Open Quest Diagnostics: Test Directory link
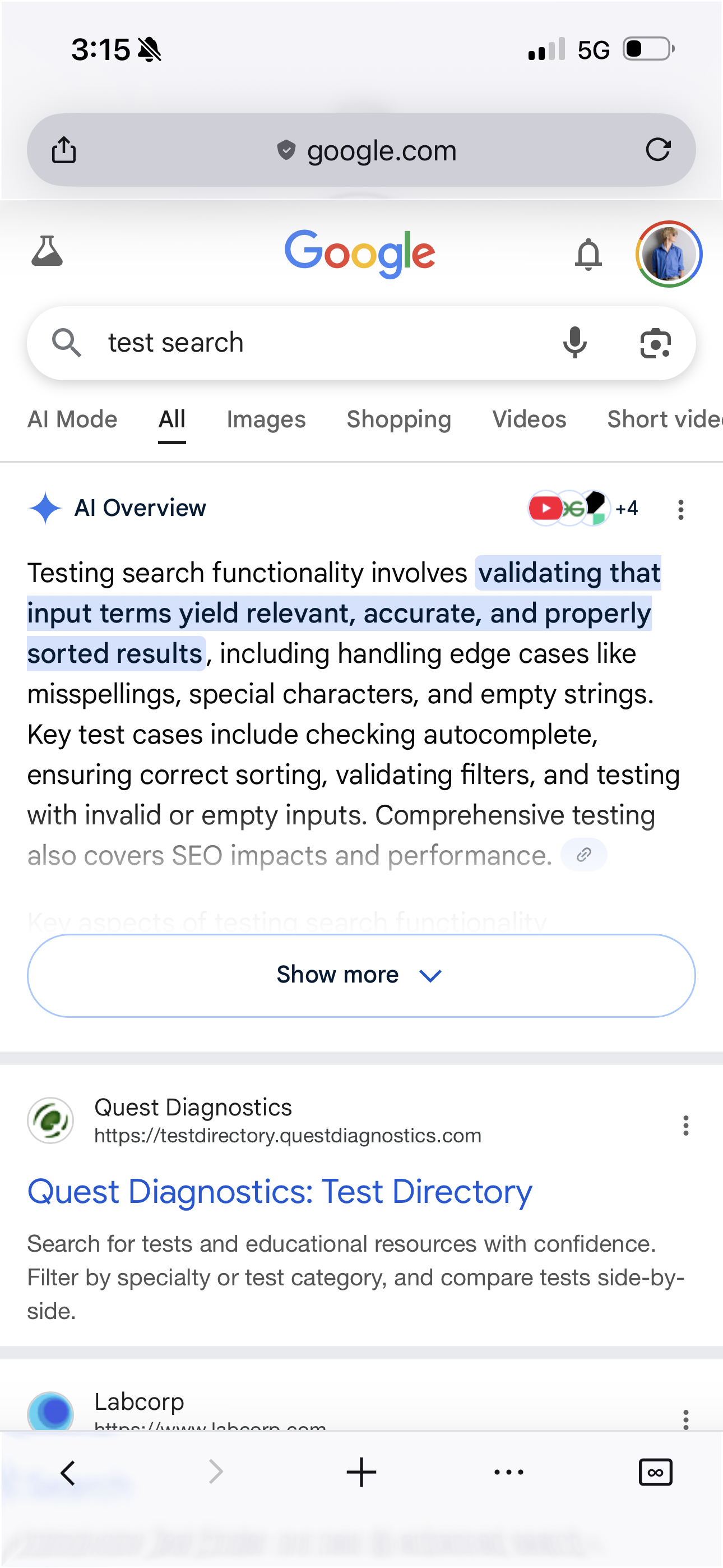Screen dimensions: 723x1568 [x=279, y=1191]
